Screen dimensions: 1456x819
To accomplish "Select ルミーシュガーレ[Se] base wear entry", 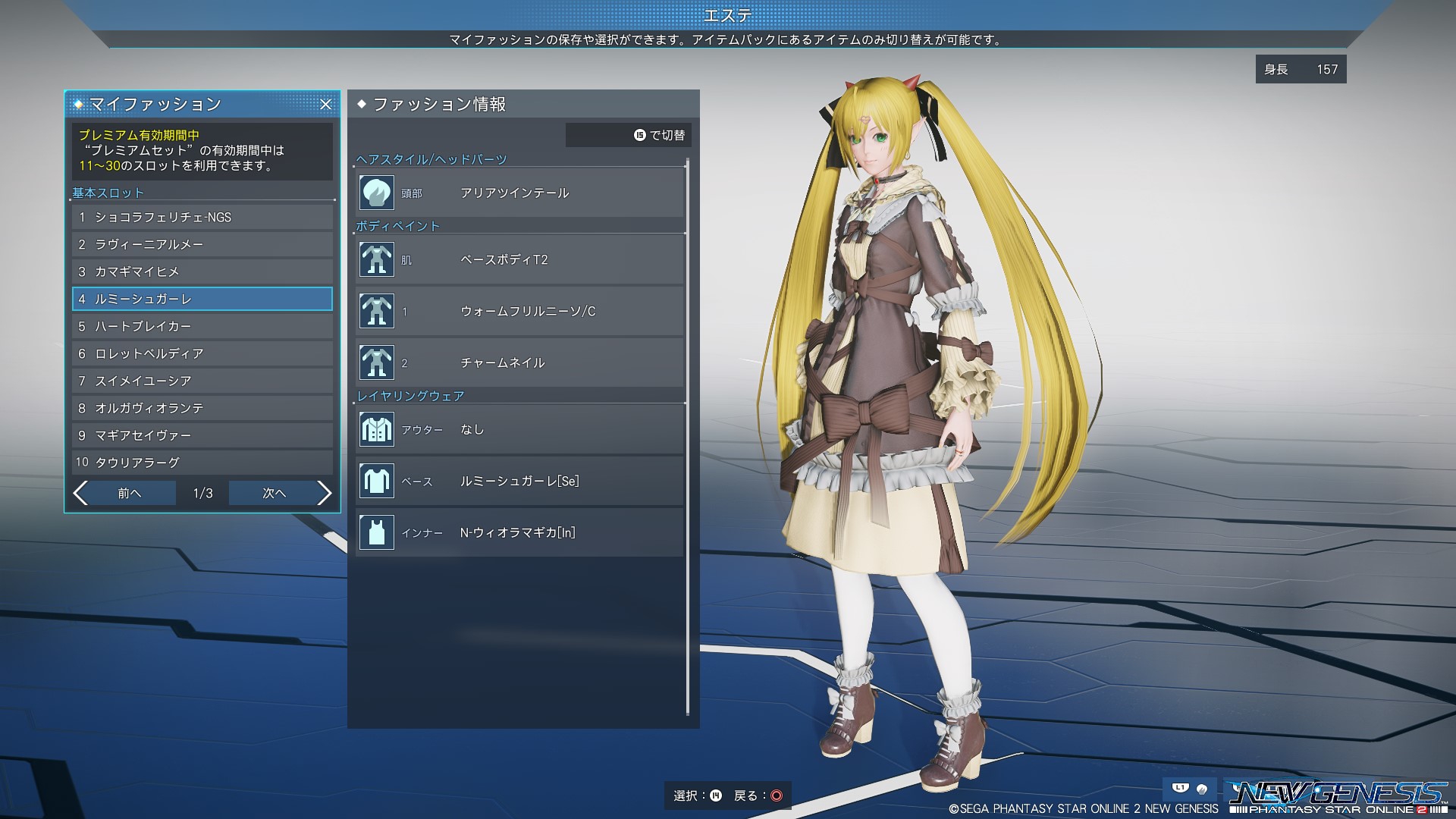I will click(520, 481).
